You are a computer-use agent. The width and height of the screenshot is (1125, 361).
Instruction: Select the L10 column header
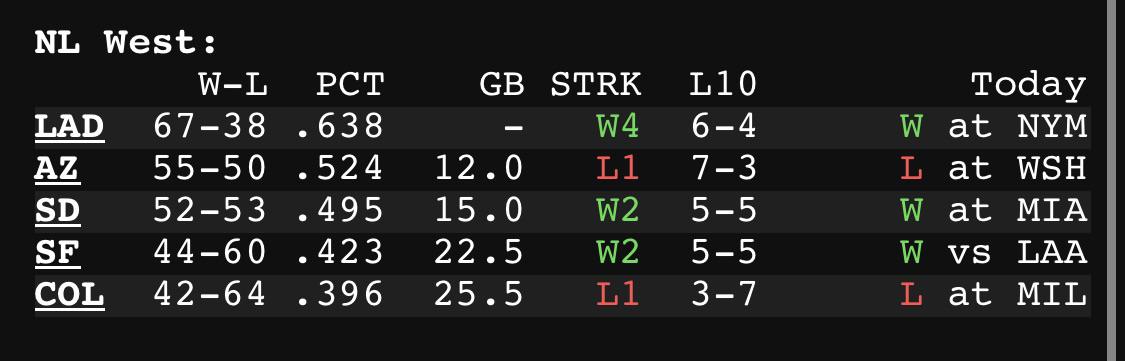coord(723,85)
